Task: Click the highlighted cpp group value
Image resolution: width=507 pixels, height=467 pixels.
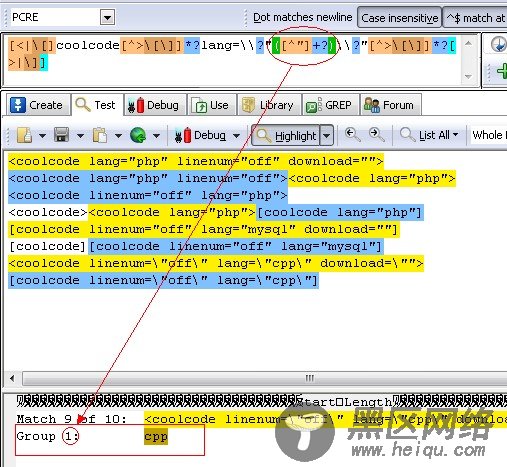Action: click(x=156, y=437)
